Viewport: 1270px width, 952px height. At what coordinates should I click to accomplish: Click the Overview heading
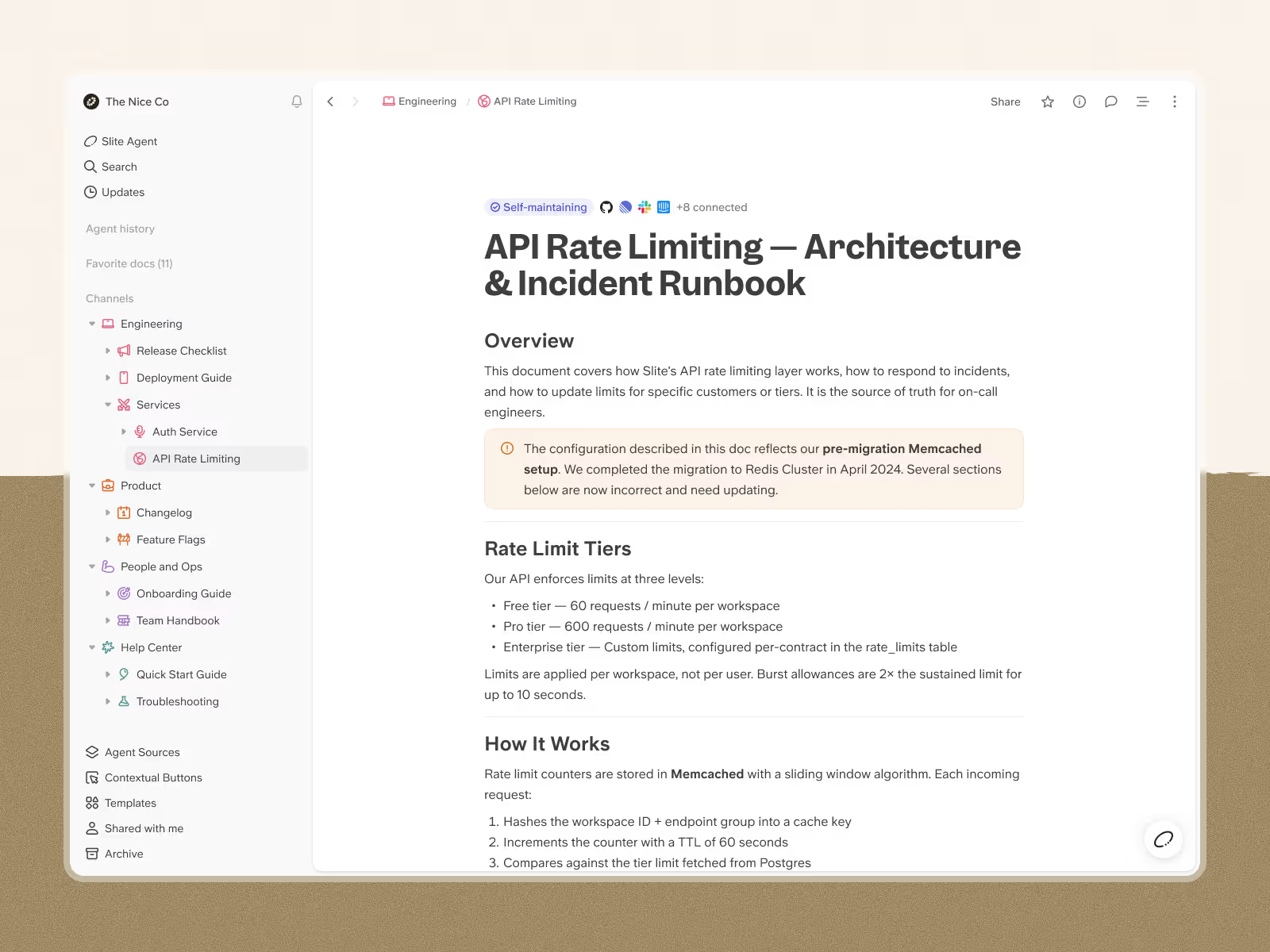529,340
